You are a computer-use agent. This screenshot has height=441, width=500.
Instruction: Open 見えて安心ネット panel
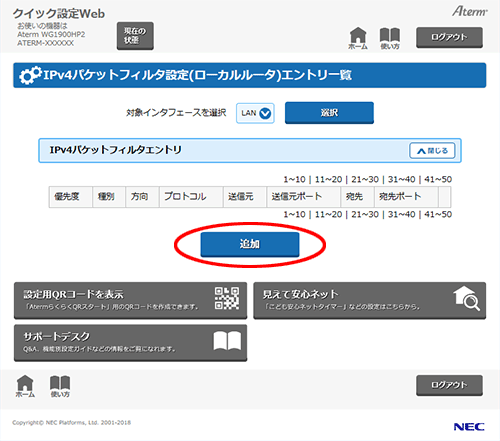click(x=370, y=300)
